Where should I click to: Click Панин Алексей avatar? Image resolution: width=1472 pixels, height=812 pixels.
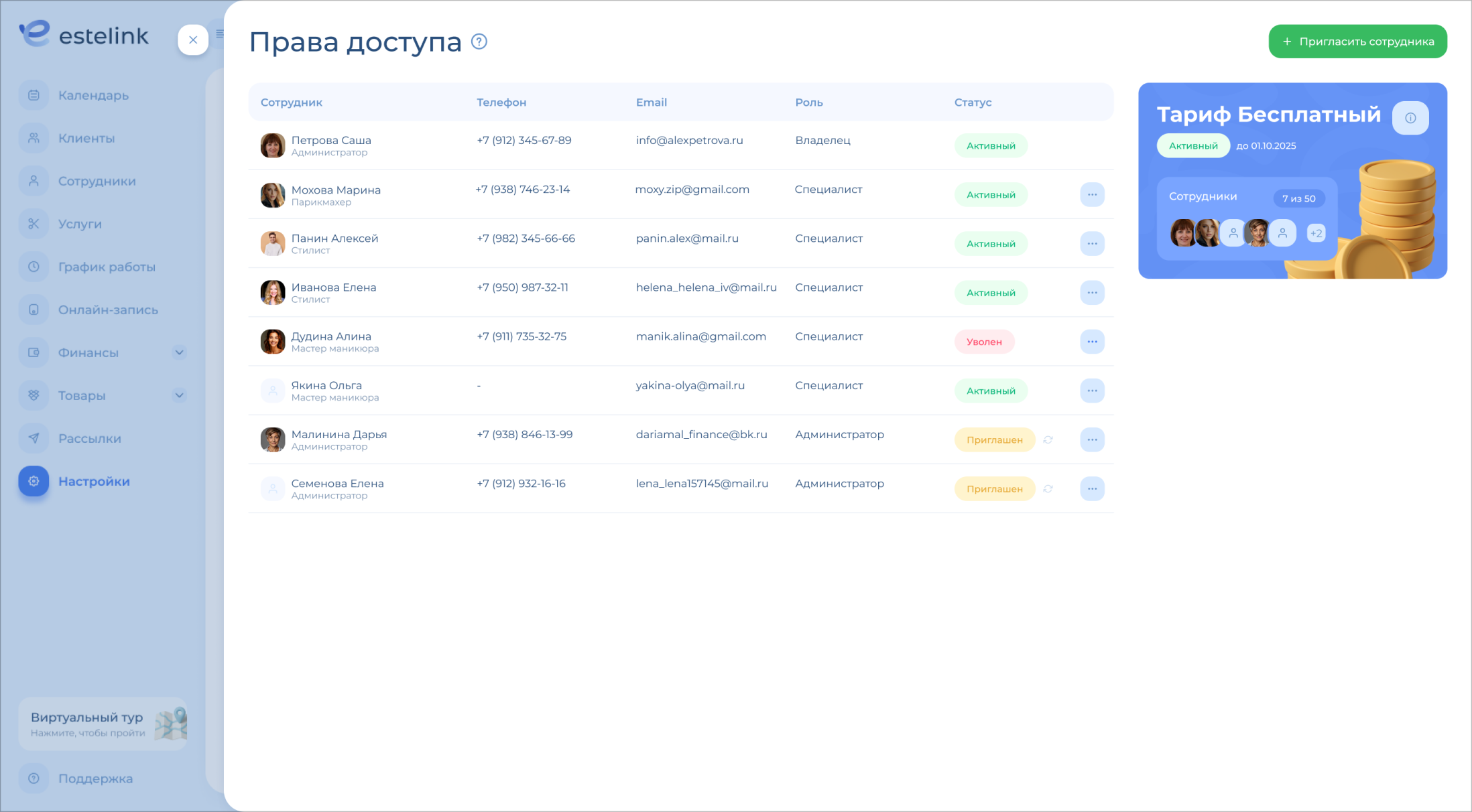(x=273, y=244)
